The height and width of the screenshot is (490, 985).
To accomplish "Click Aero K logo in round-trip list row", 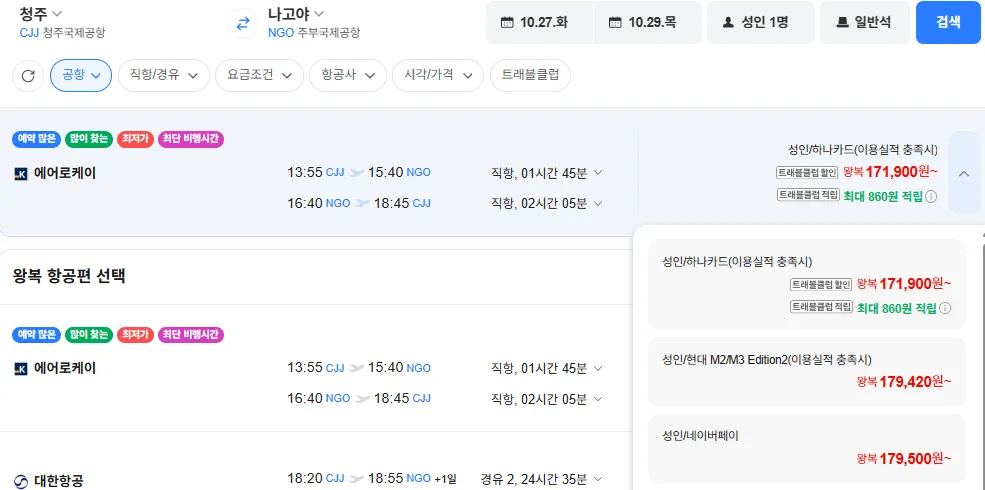I will [20, 369].
